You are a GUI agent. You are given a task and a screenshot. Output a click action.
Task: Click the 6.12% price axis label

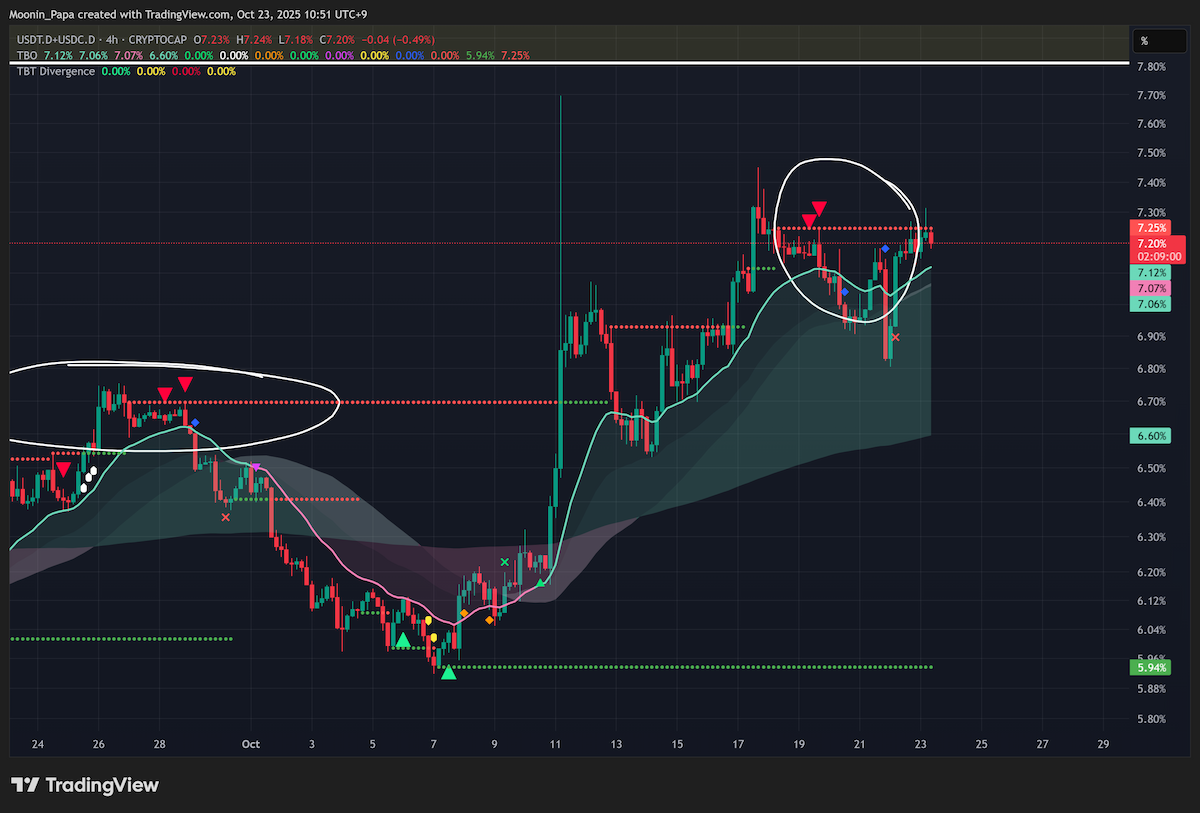[1151, 600]
